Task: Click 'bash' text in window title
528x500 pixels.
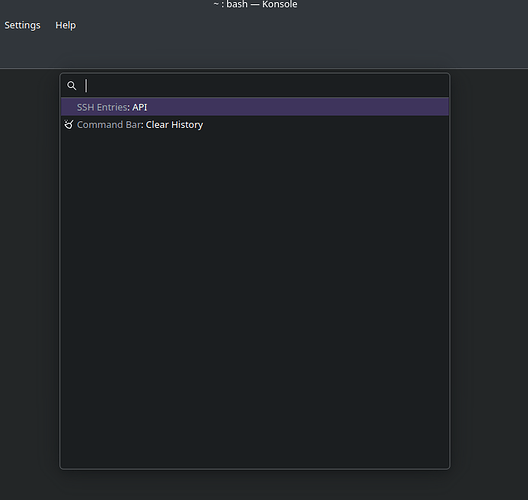Action: click(237, 5)
